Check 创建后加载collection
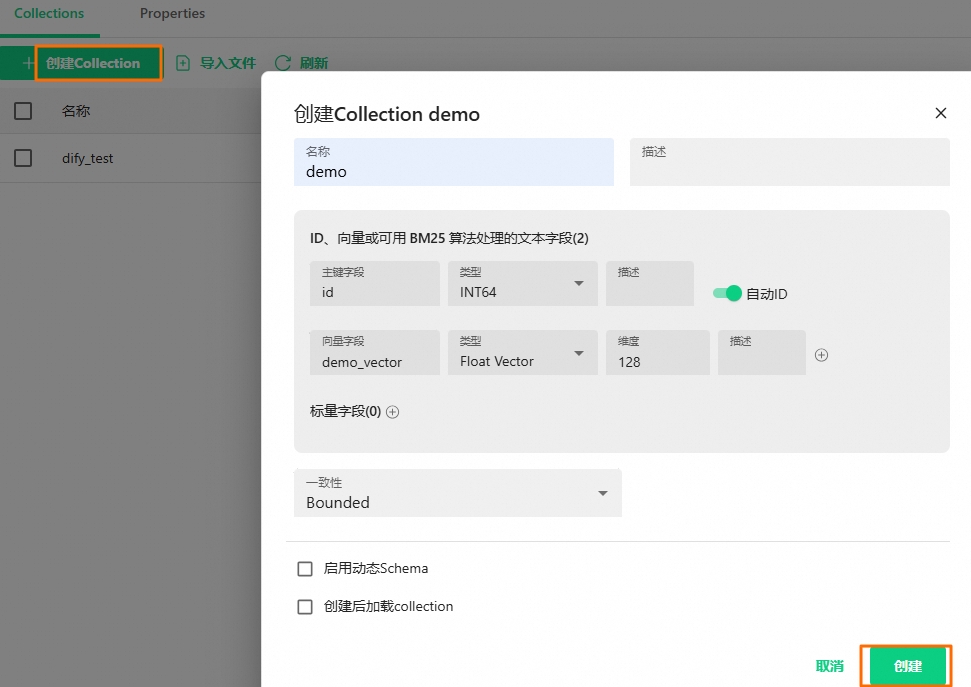 [x=305, y=606]
